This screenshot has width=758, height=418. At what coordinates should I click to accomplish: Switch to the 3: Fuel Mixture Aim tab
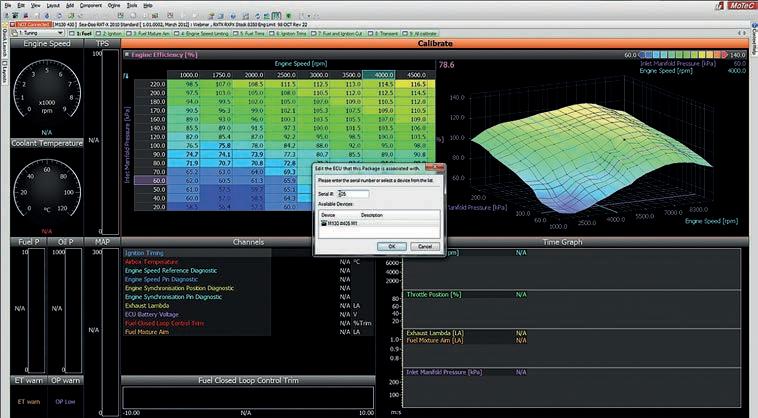pyautogui.click(x=148, y=33)
